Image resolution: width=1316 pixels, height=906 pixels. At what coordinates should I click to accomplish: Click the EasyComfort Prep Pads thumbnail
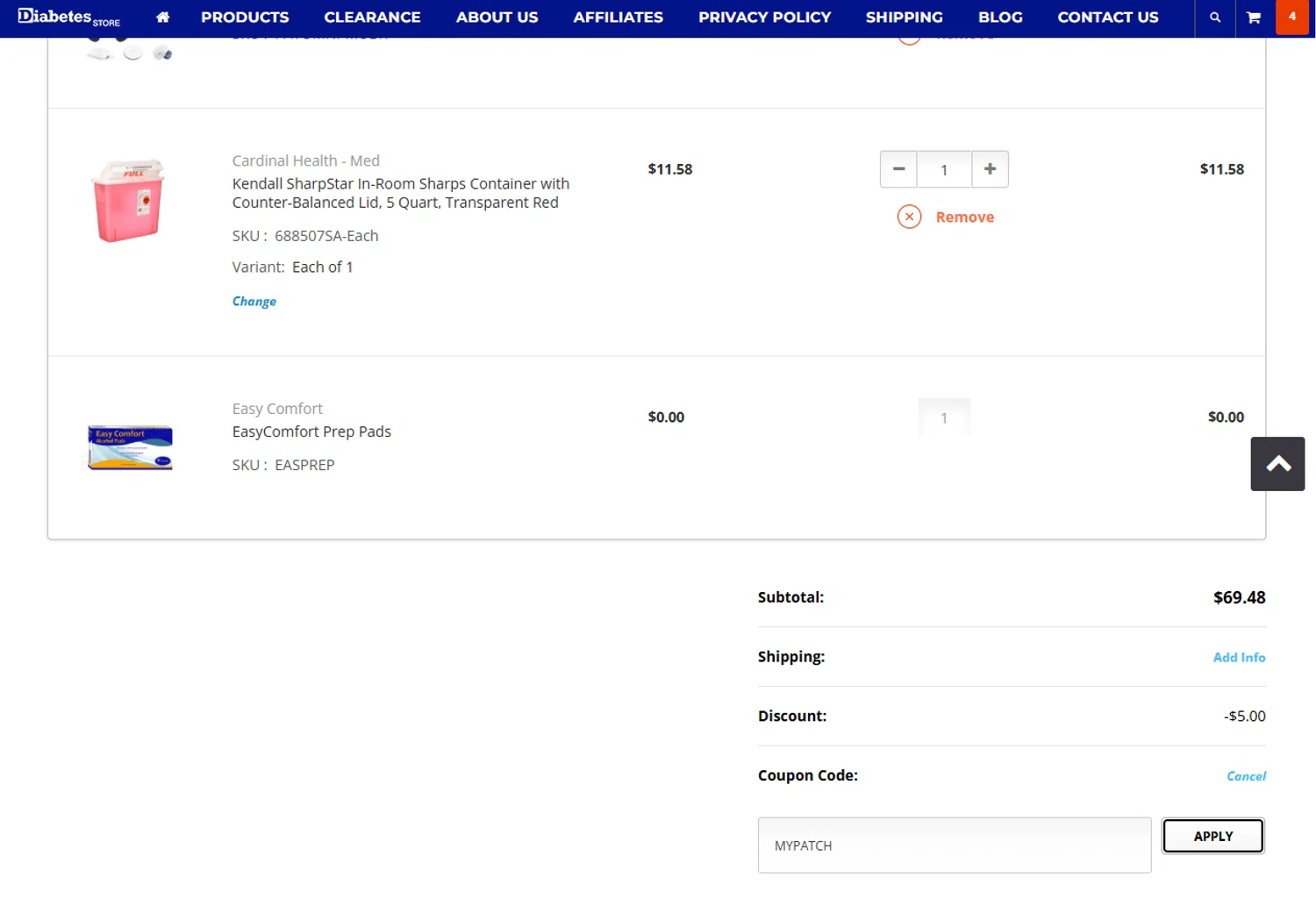tap(130, 447)
